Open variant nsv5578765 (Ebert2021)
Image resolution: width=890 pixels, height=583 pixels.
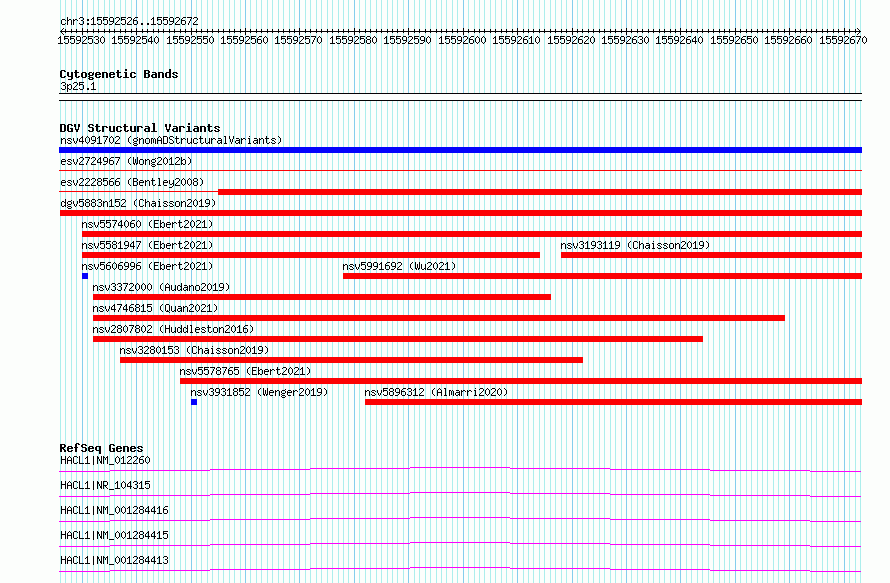click(245, 371)
